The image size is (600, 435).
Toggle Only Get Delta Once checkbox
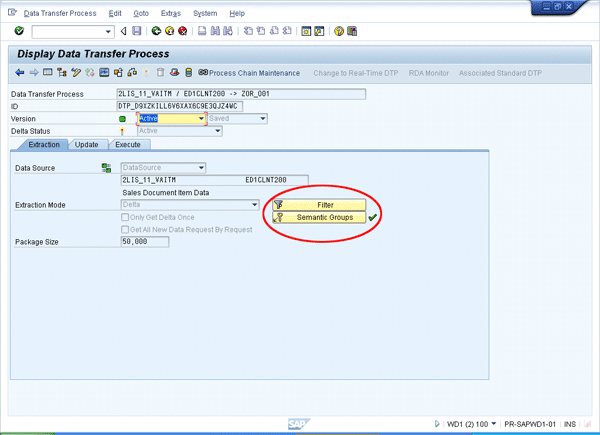pyautogui.click(x=125, y=217)
